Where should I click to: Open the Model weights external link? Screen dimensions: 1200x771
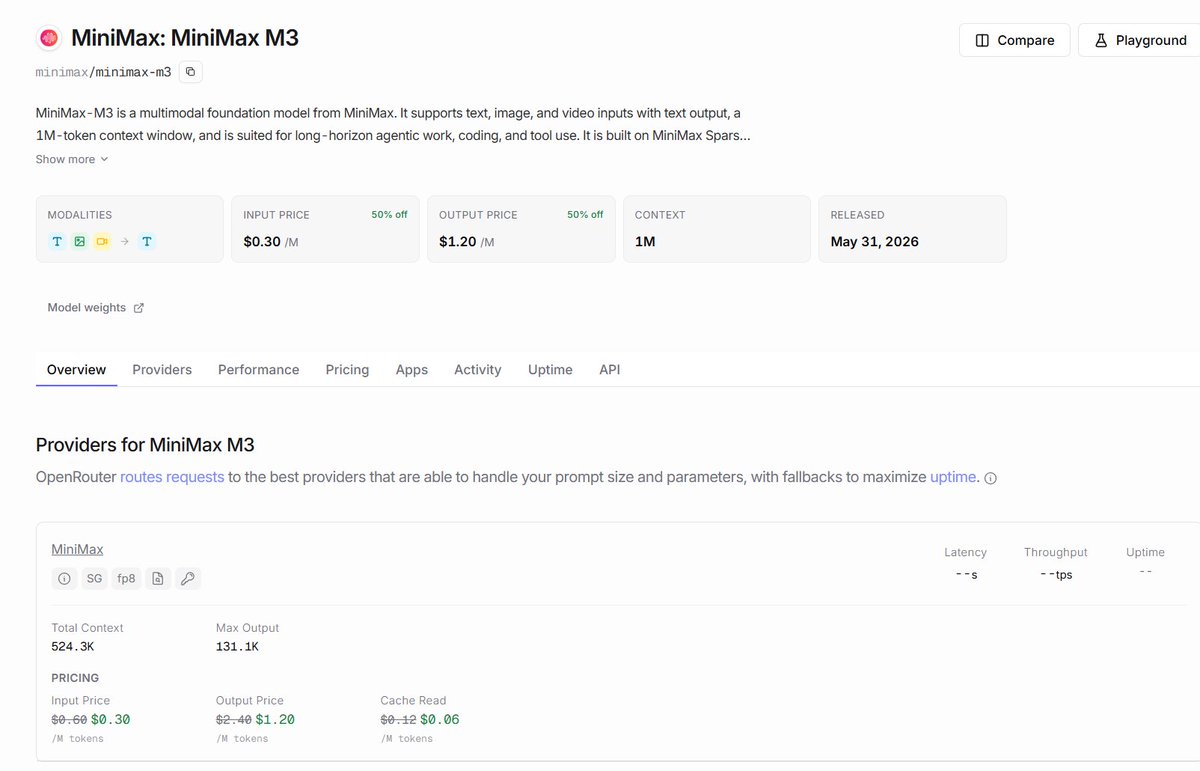click(x=96, y=308)
